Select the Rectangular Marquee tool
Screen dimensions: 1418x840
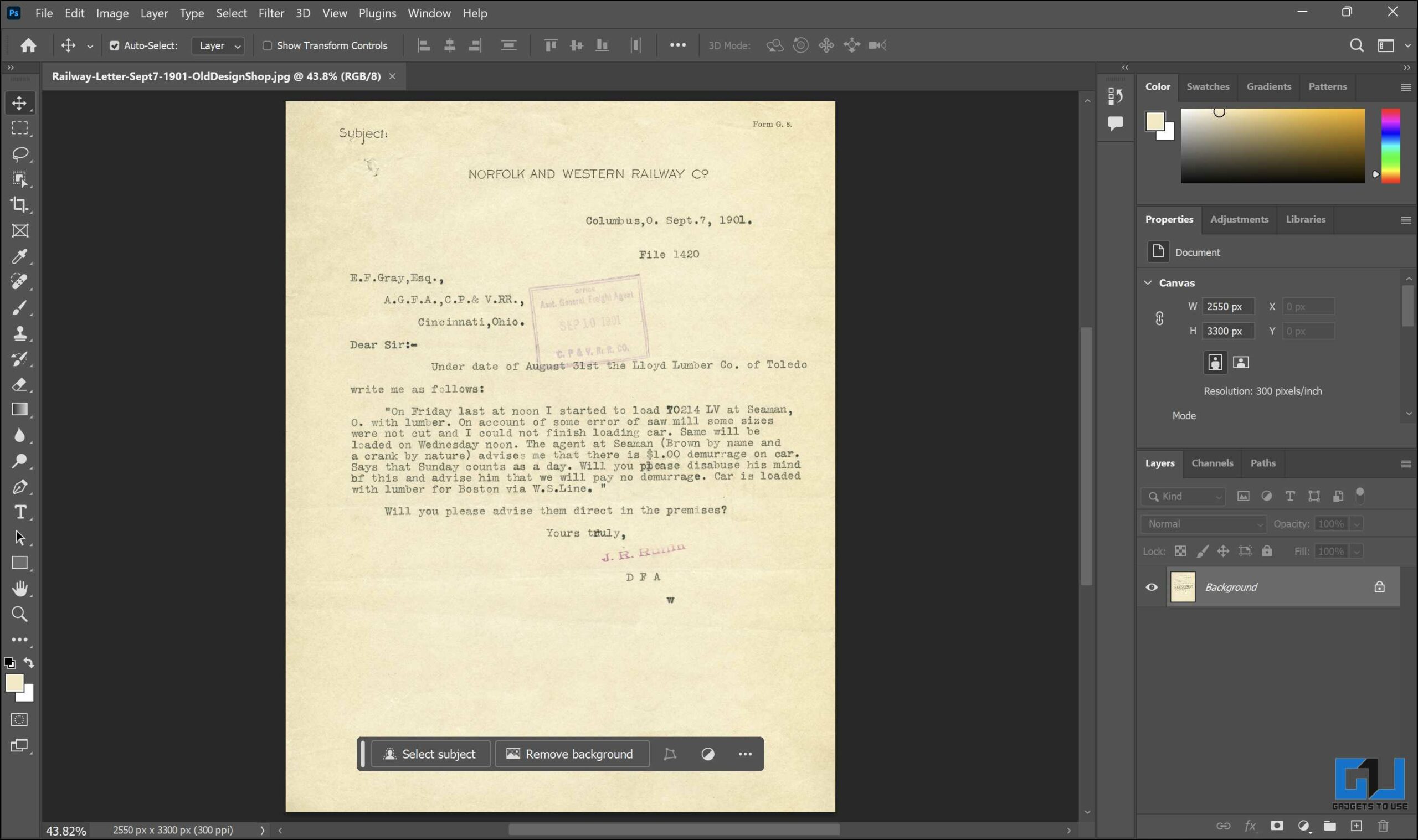coord(20,128)
